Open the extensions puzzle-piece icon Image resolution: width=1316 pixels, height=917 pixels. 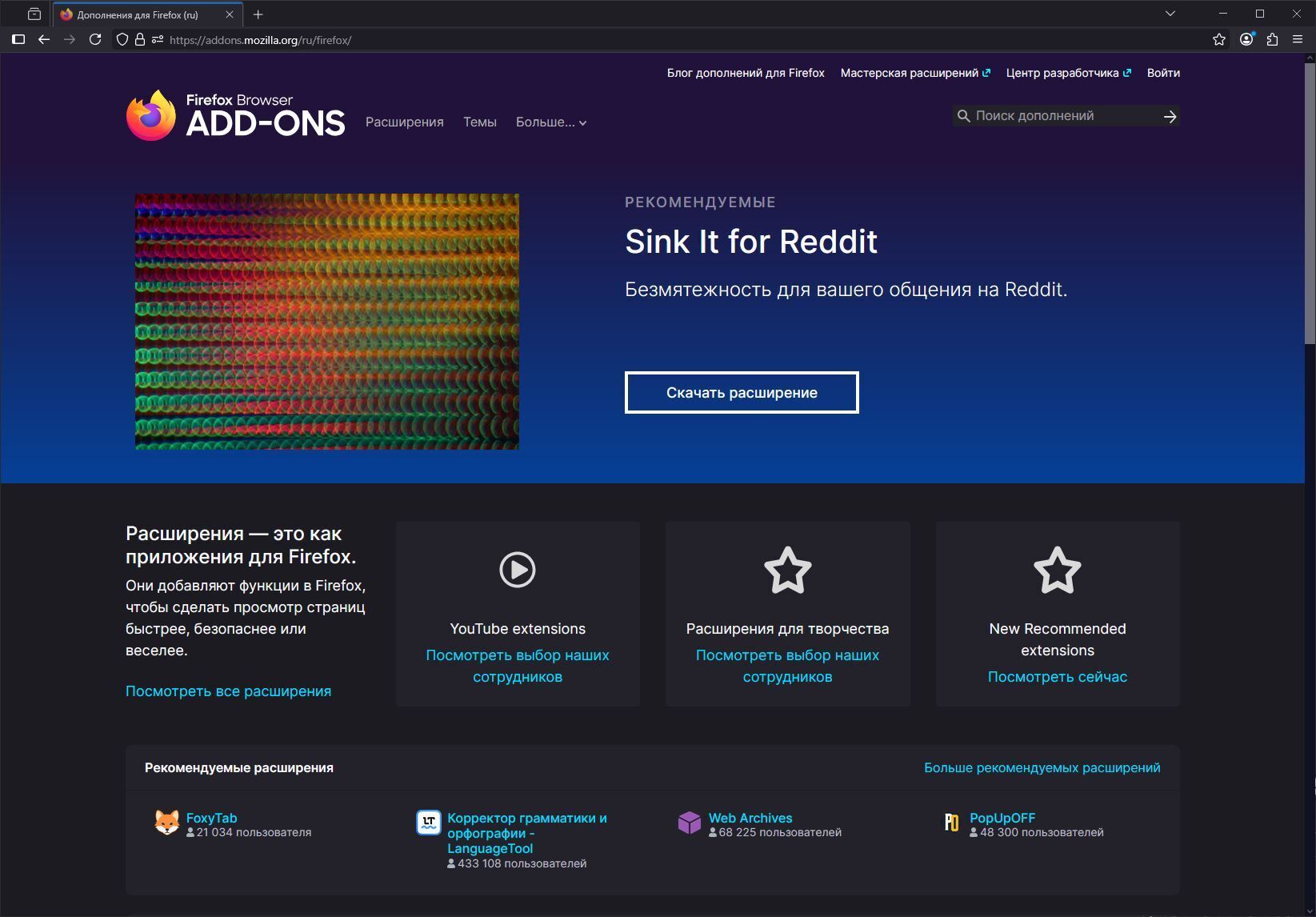coord(1272,39)
